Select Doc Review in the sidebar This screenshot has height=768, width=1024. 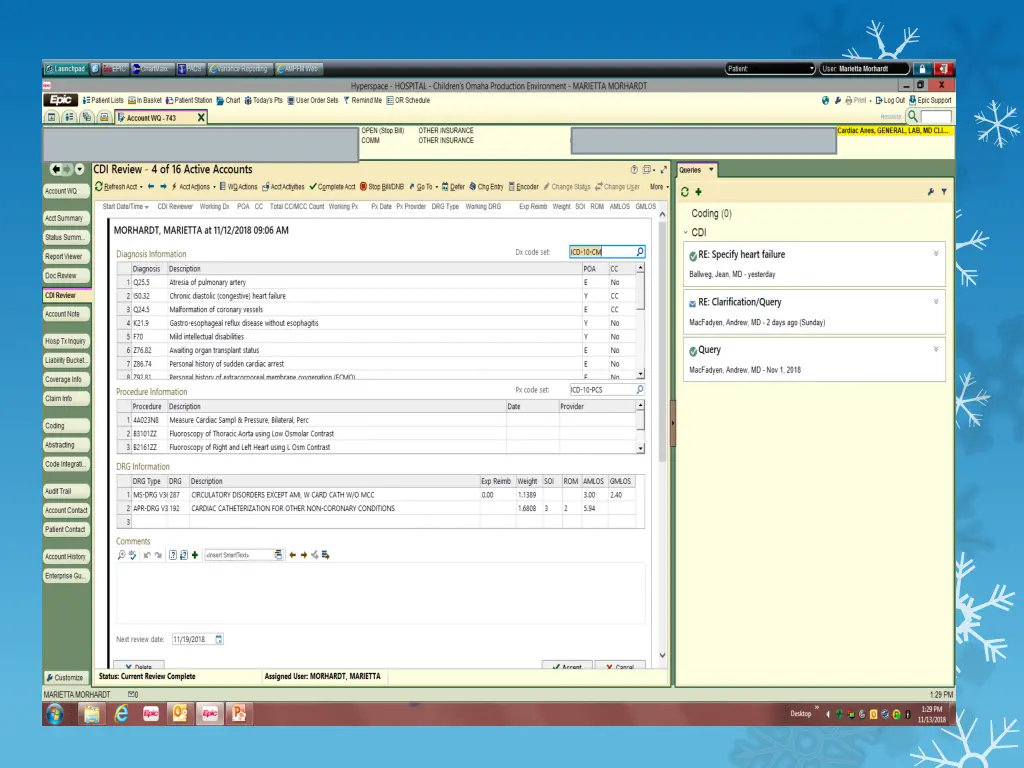click(x=65, y=276)
